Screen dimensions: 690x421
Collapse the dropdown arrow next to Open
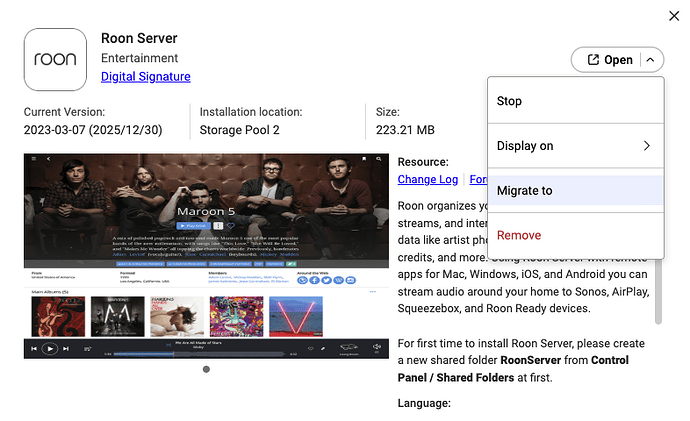pos(650,60)
